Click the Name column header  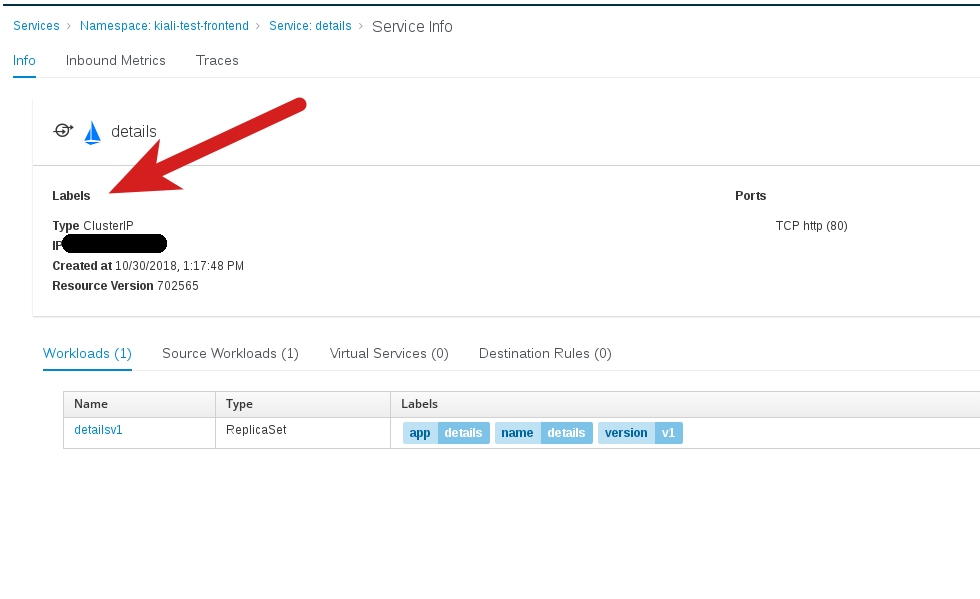point(139,405)
